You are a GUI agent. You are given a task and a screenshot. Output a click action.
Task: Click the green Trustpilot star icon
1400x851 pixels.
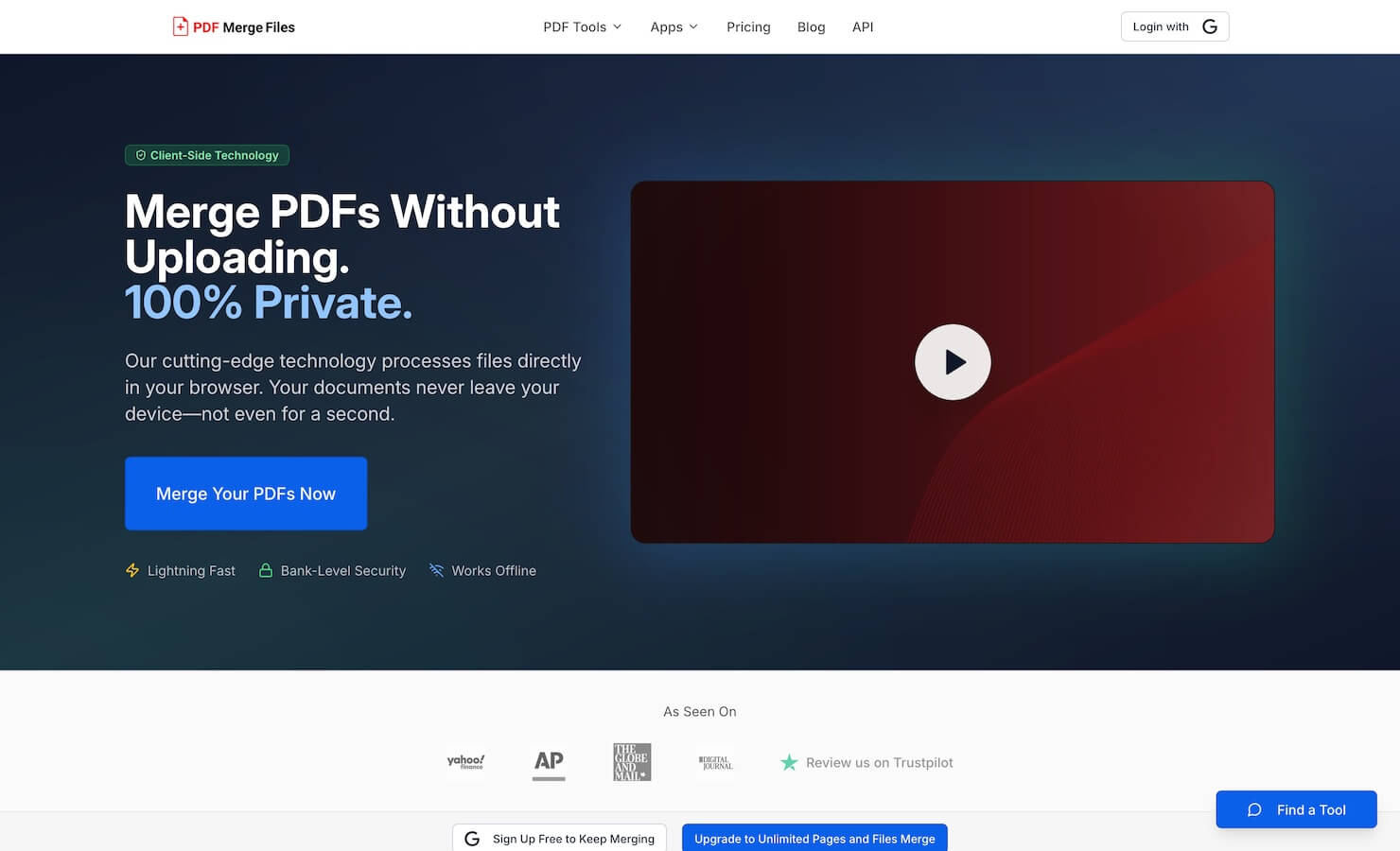point(789,762)
